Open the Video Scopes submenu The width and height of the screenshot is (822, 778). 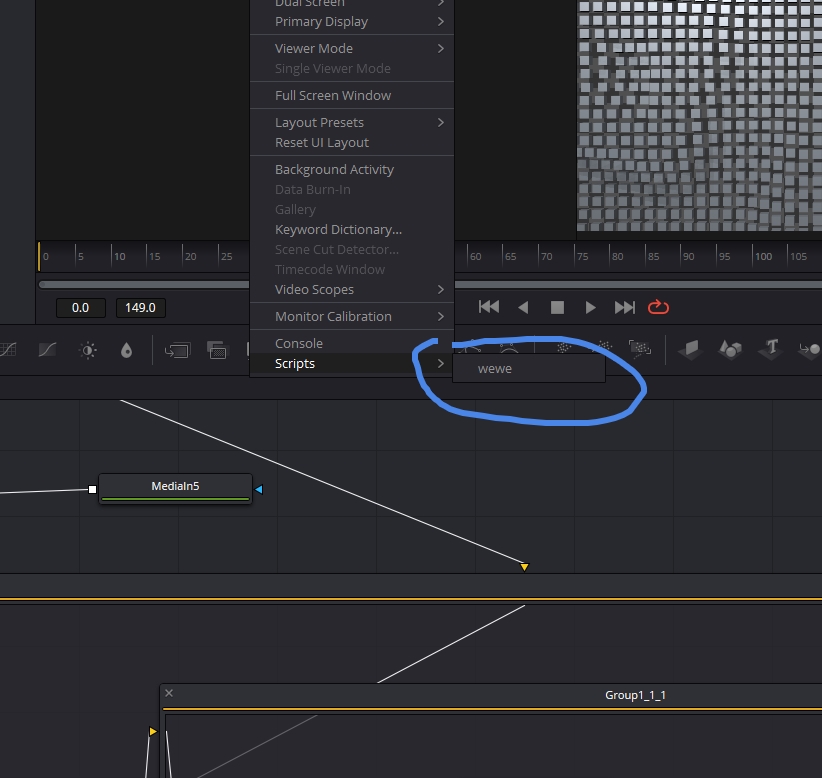click(x=352, y=289)
